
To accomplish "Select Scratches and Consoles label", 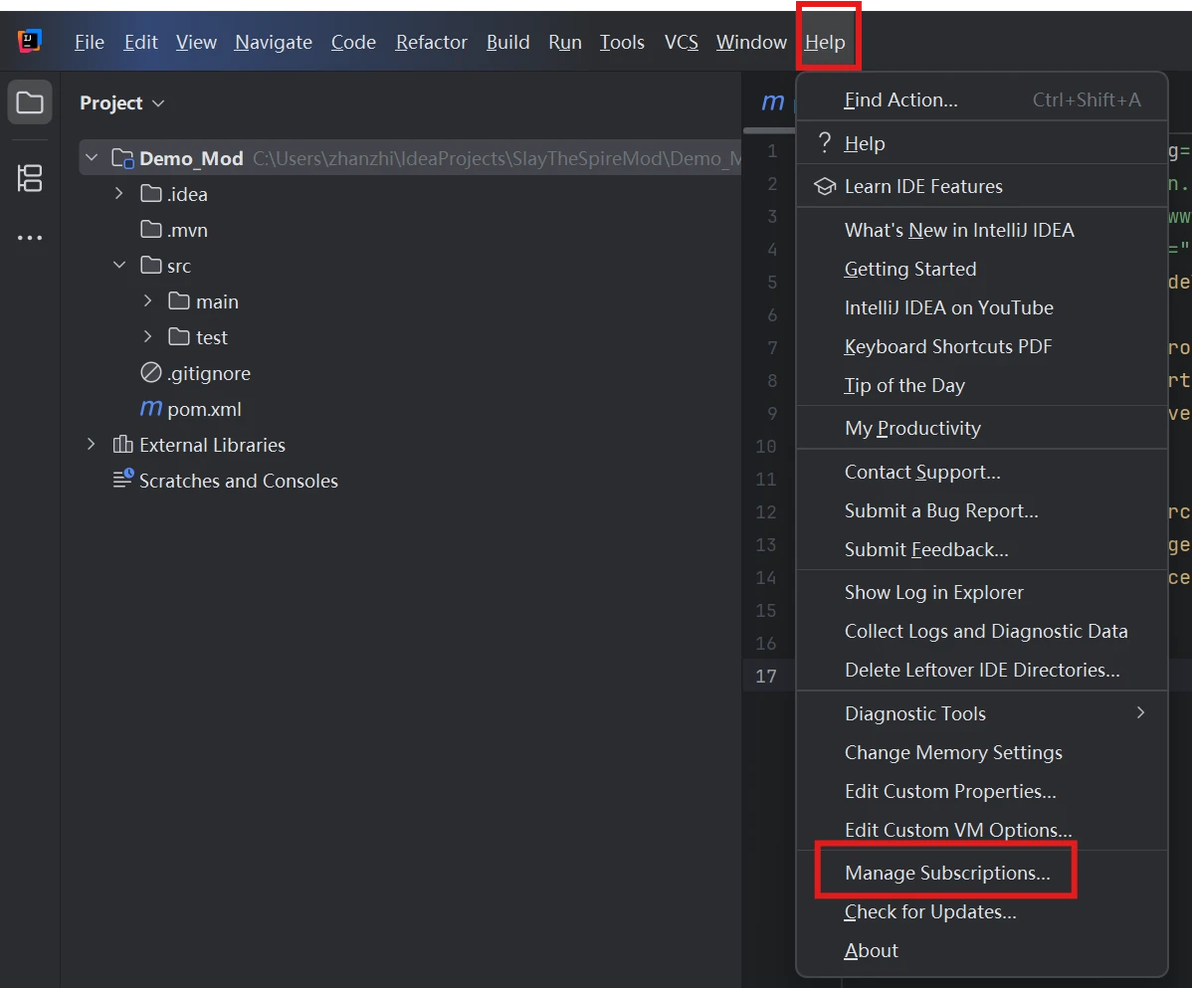I will [239, 480].
